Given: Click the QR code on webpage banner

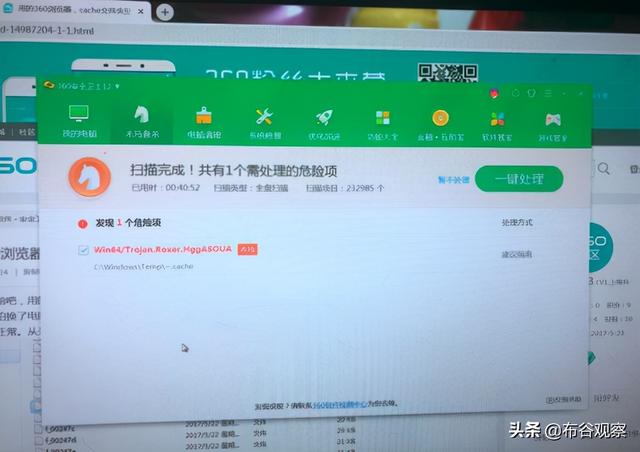Looking at the screenshot, I should point(447,73).
